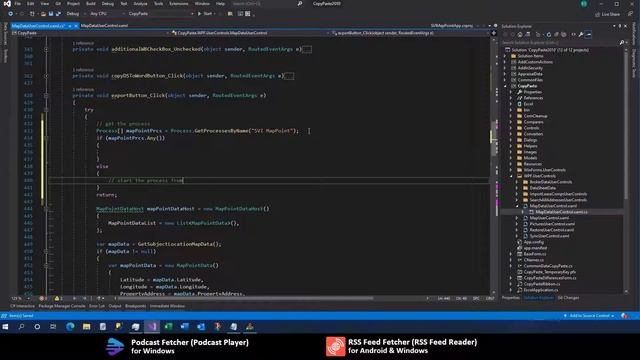Screen dimensions: 640x360
Task: Open Podcast Fetcher for Windows banner
Action: (178, 347)
